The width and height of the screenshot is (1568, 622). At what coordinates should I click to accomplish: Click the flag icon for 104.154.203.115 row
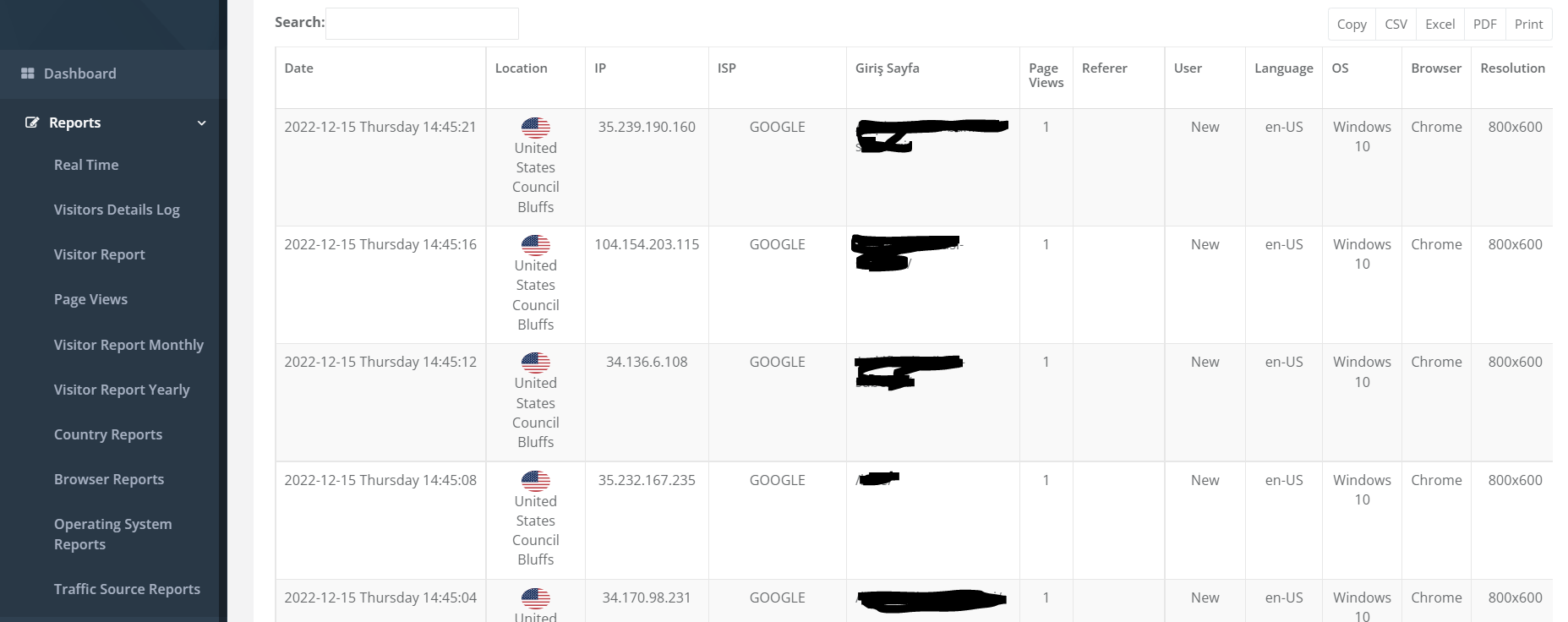tap(536, 245)
